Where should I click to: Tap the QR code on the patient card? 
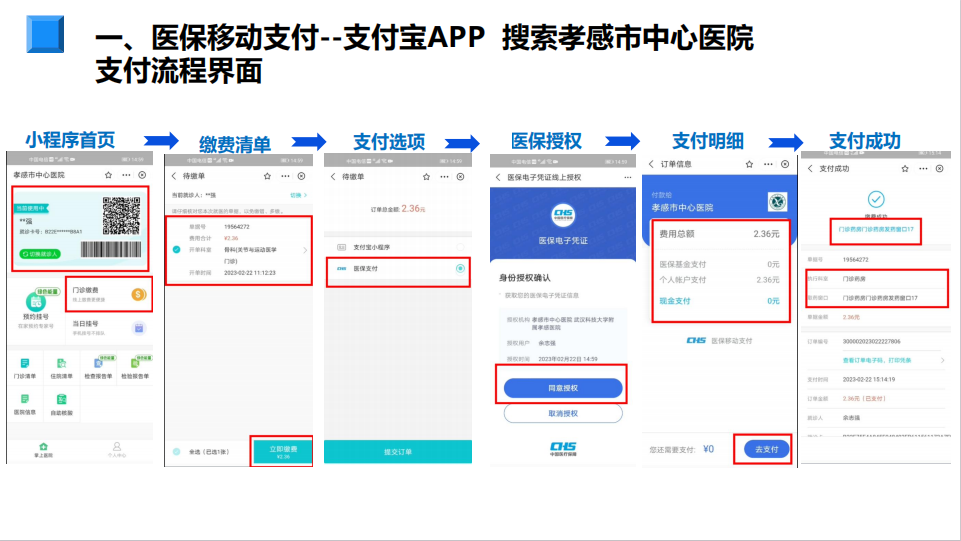coord(121,216)
